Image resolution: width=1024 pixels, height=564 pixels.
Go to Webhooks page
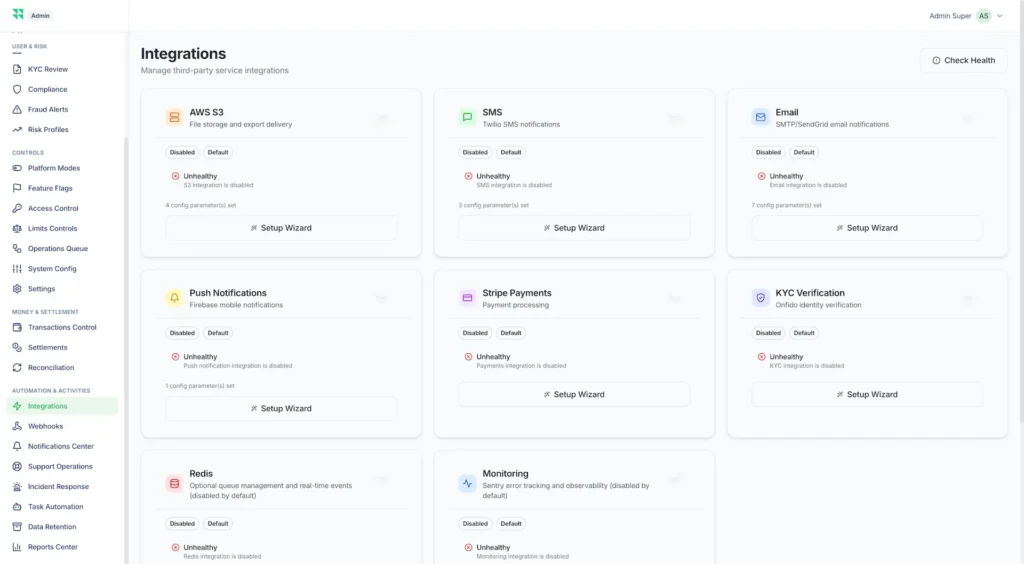click(63, 426)
